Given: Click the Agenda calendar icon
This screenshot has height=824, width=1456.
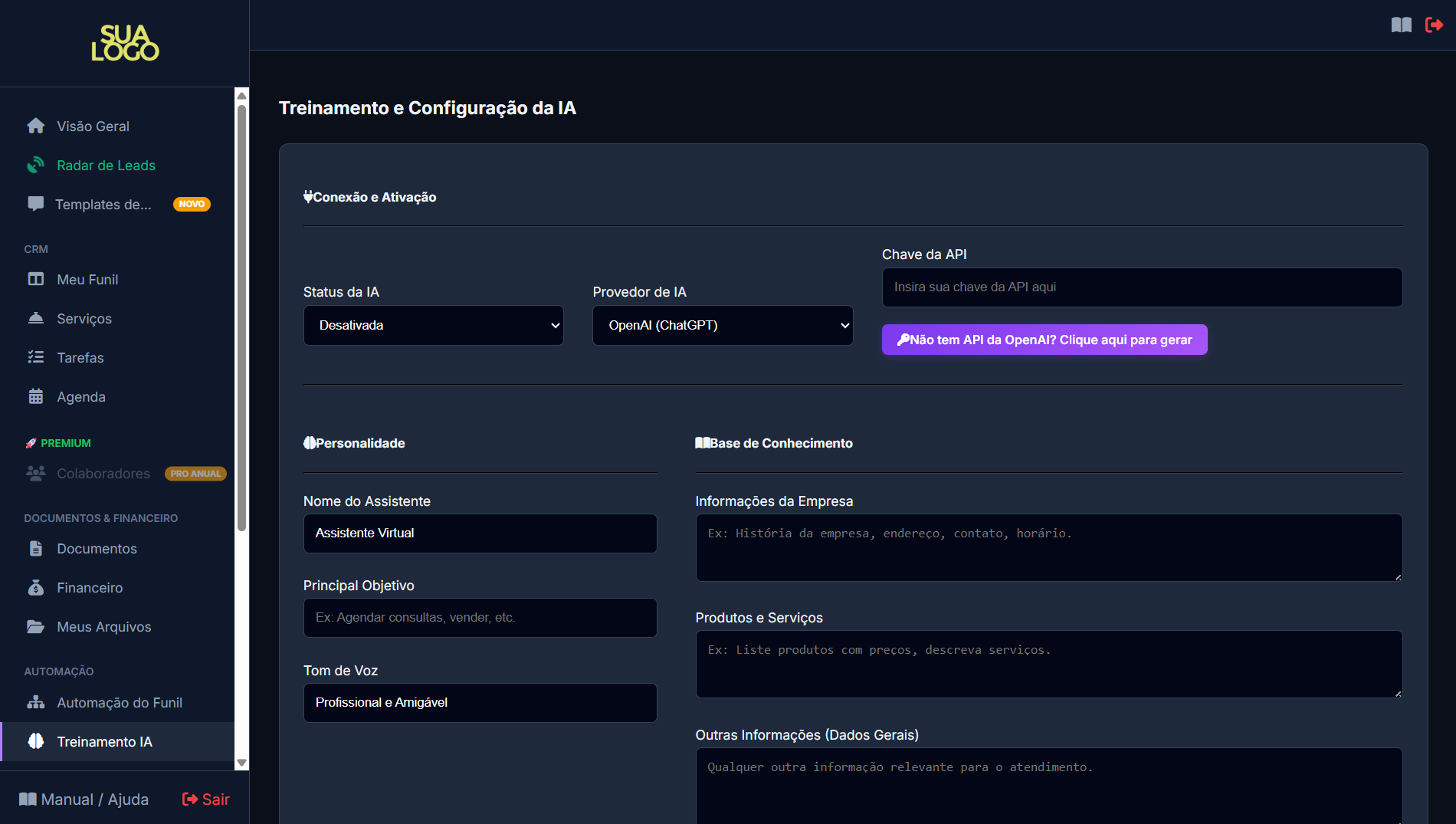Looking at the screenshot, I should [x=35, y=396].
